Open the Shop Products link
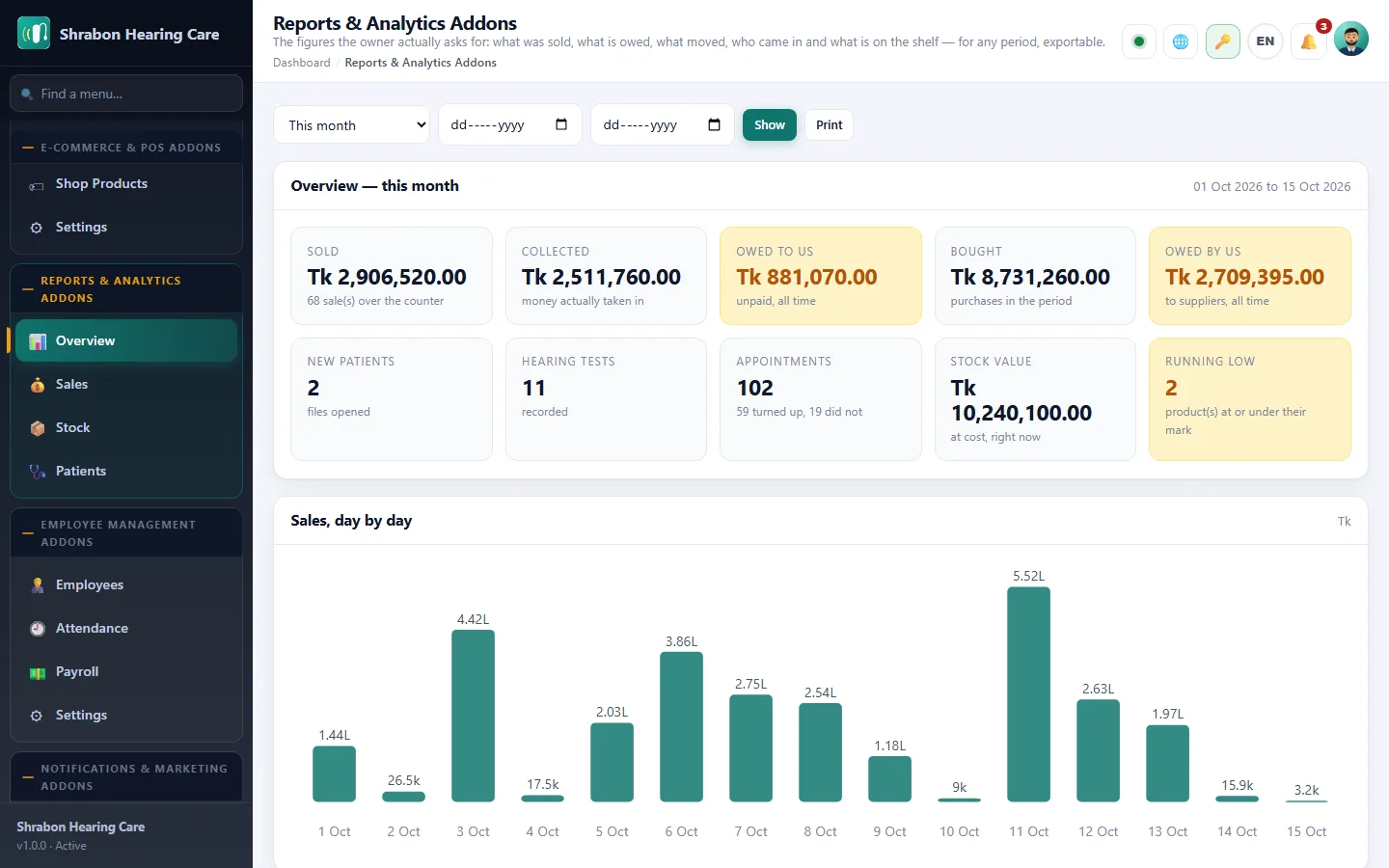 (x=126, y=184)
